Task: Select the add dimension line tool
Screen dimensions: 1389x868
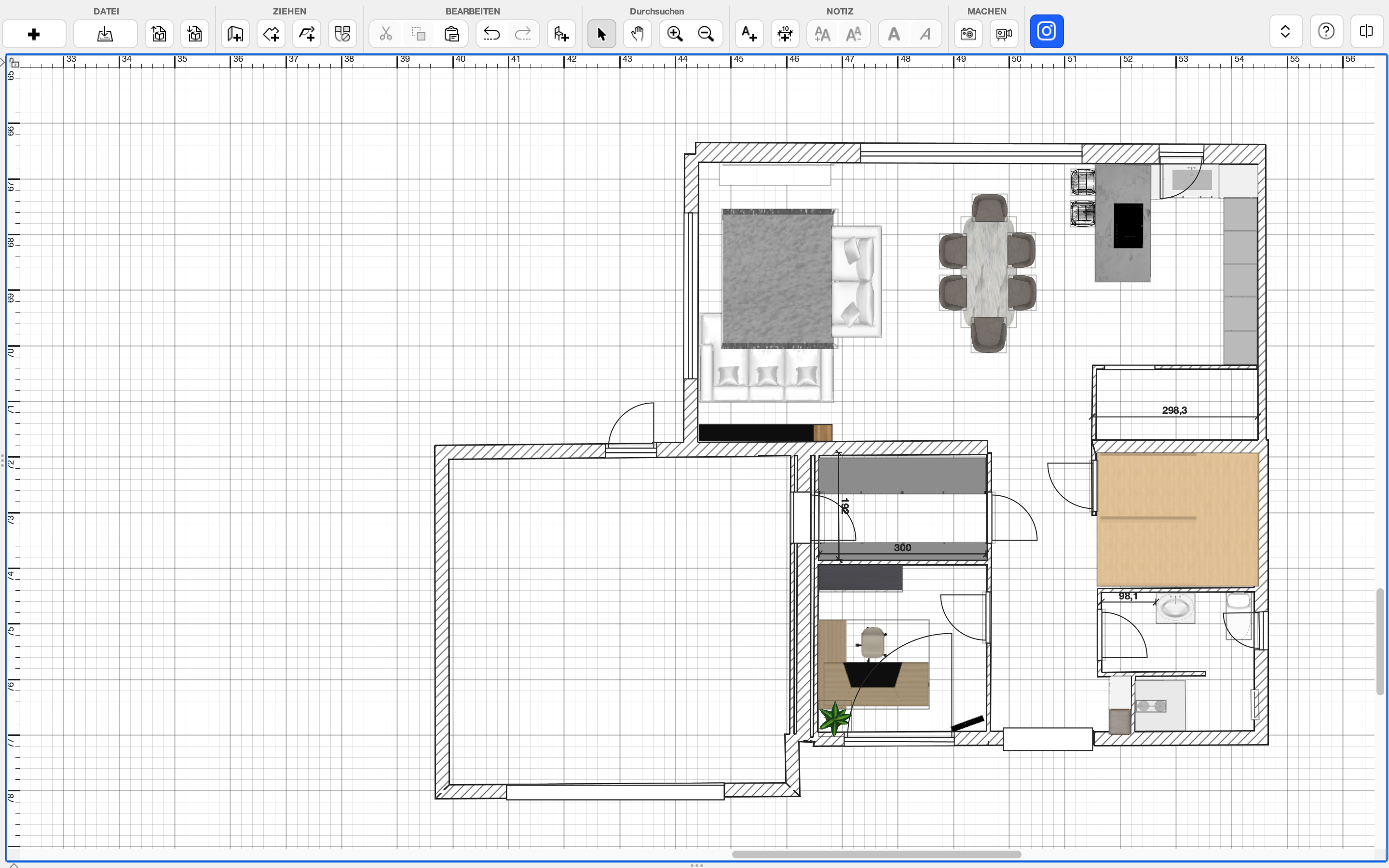Action: click(x=785, y=34)
